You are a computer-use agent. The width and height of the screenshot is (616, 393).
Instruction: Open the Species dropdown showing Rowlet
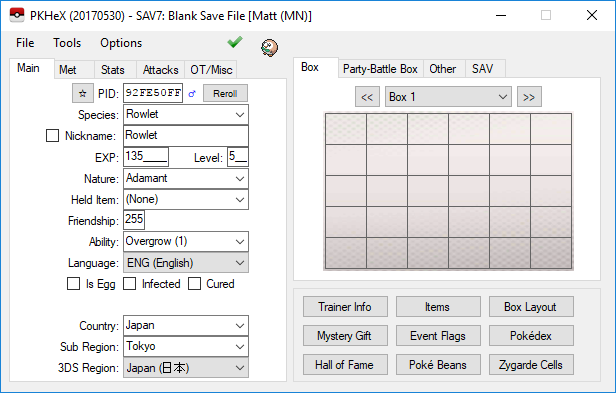(186, 115)
